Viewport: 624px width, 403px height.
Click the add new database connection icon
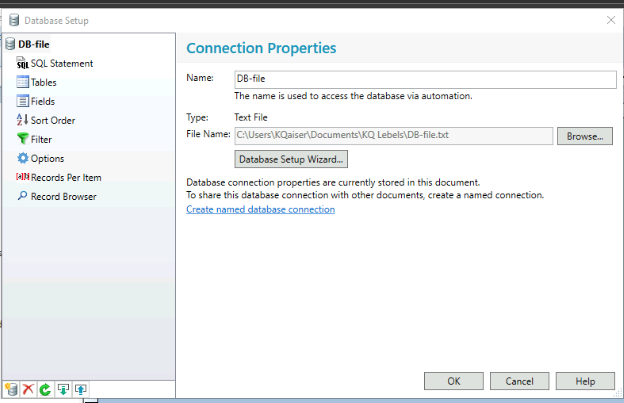(11, 389)
